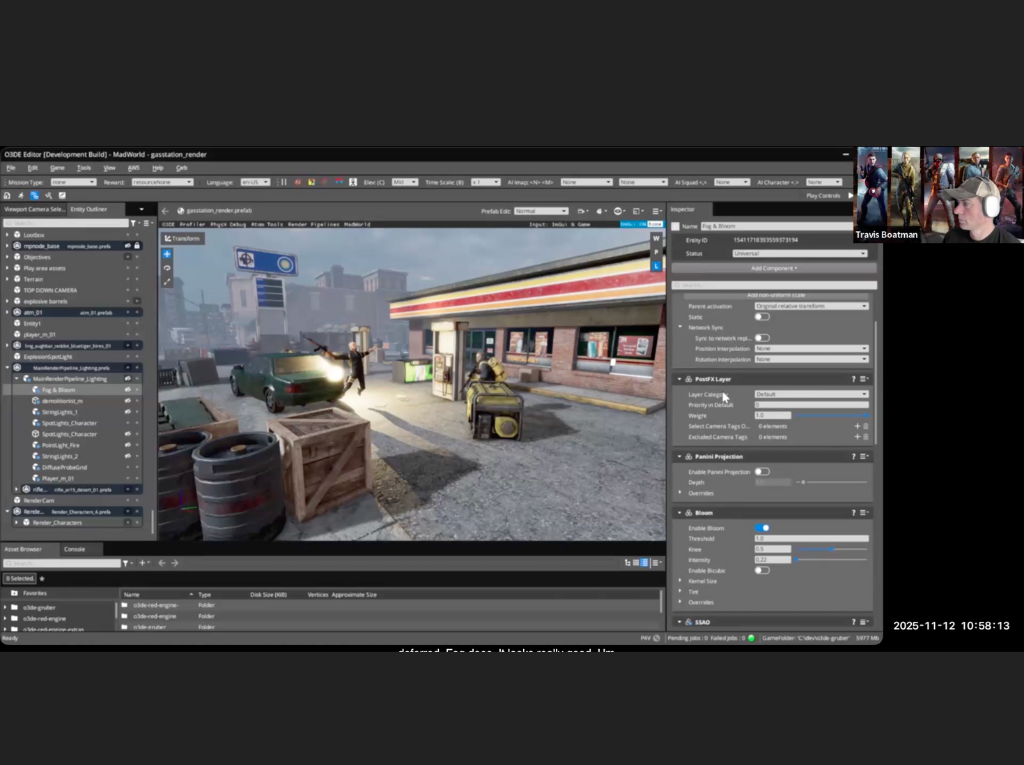This screenshot has height=765, width=1024.
Task: Click the Entity Outliner filter funnel icon
Action: tap(134, 223)
